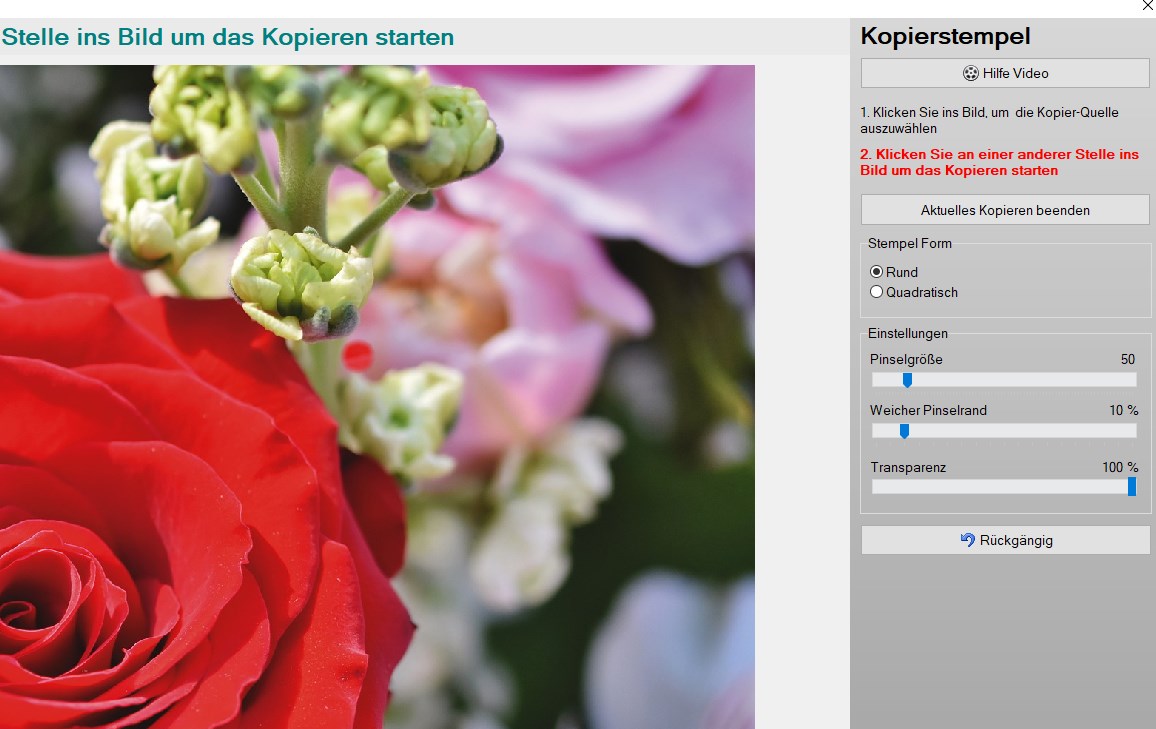Click the Rückgängig undo button
The height and width of the screenshot is (729, 1156).
pyautogui.click(x=1005, y=540)
